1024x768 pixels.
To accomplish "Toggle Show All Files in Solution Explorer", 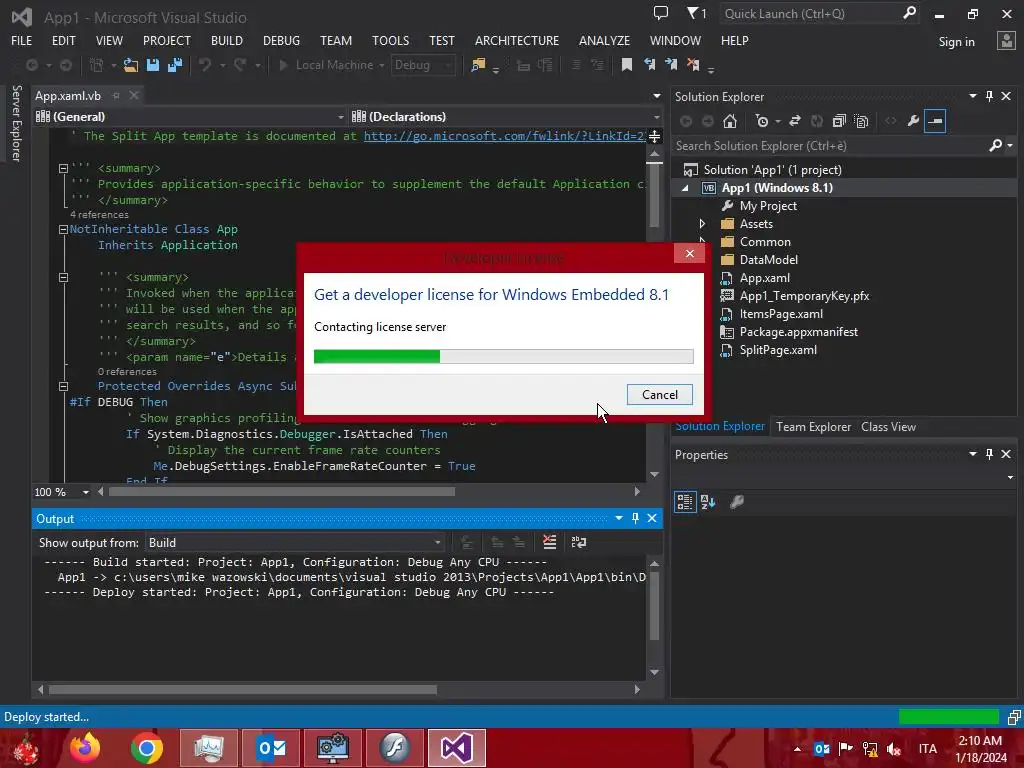I will click(x=861, y=121).
